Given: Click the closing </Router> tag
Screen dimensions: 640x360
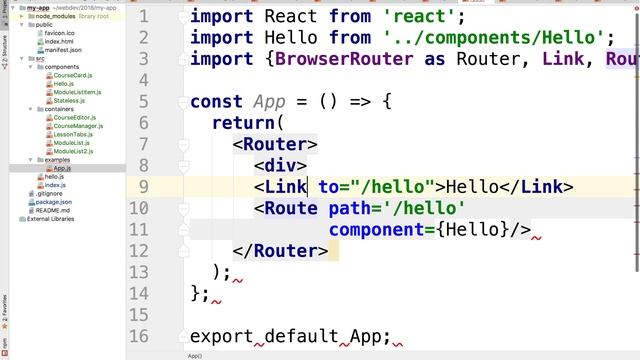Looking at the screenshot, I should click(280, 251).
